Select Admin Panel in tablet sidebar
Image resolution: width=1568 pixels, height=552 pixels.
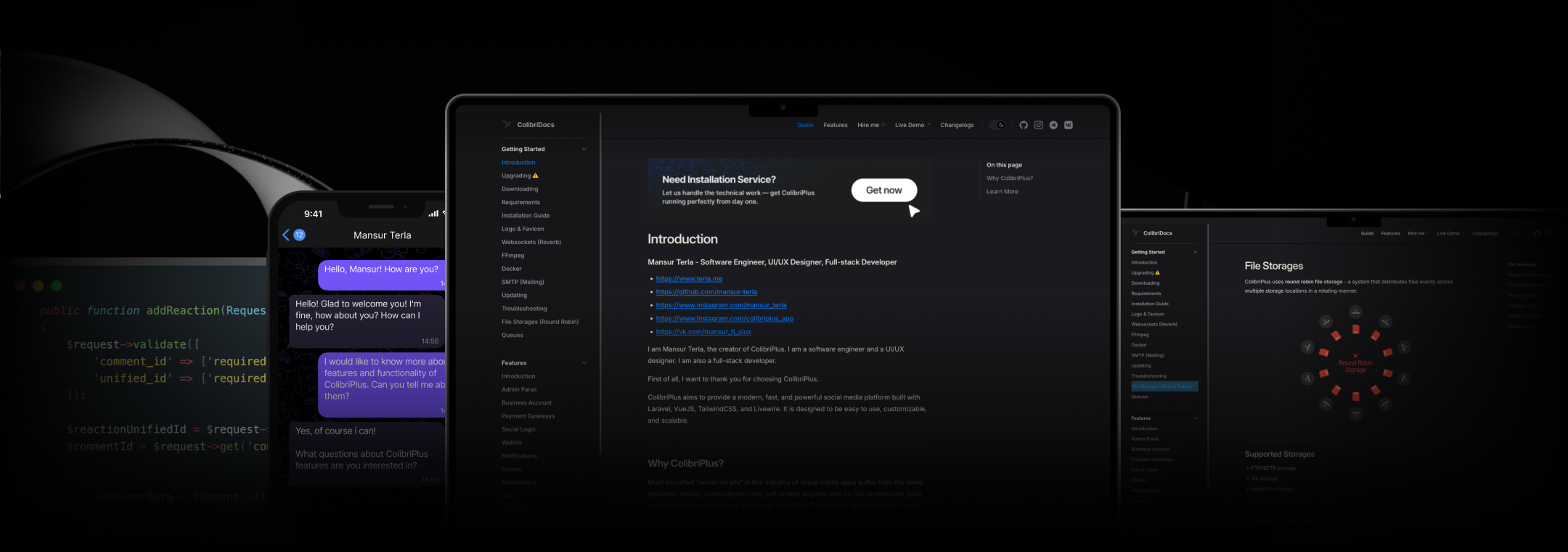tap(519, 389)
